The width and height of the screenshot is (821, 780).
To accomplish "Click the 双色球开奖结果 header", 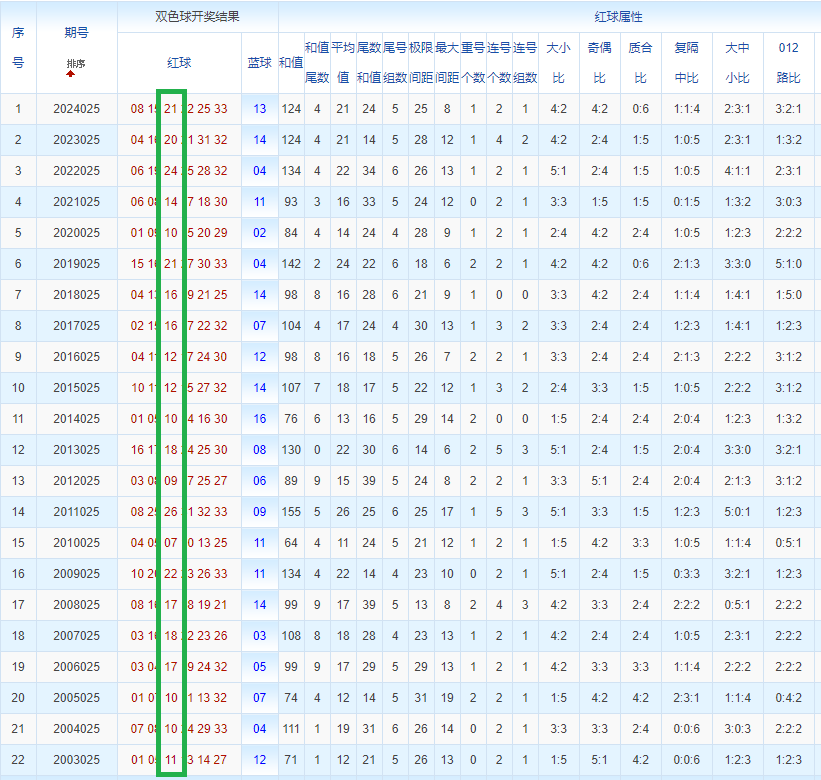I will (197, 17).
